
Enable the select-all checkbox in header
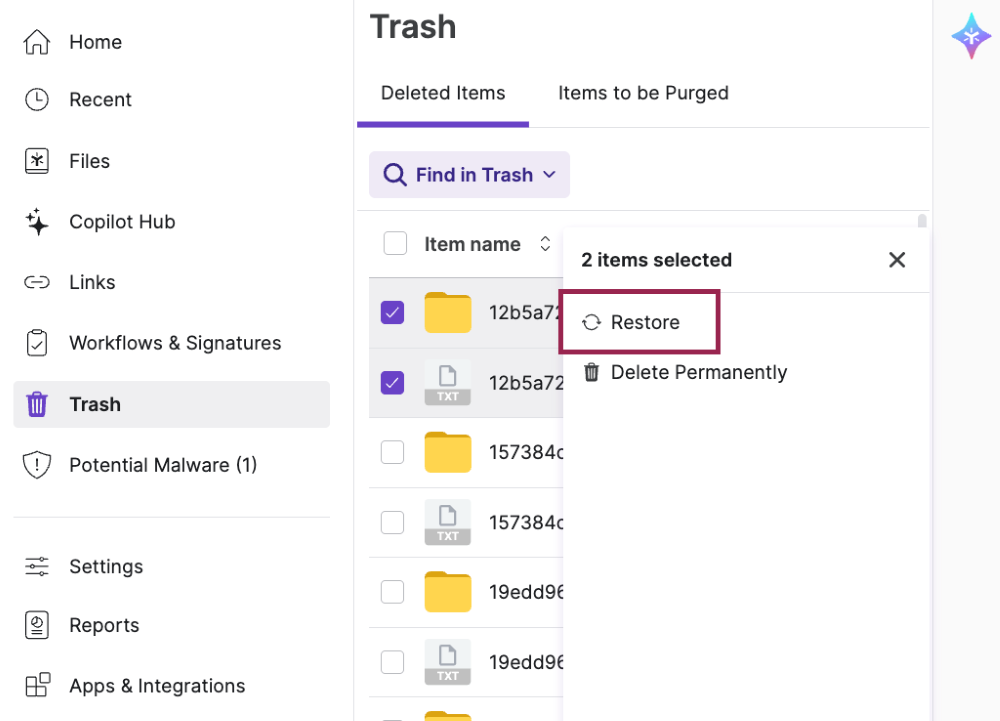tap(395, 242)
